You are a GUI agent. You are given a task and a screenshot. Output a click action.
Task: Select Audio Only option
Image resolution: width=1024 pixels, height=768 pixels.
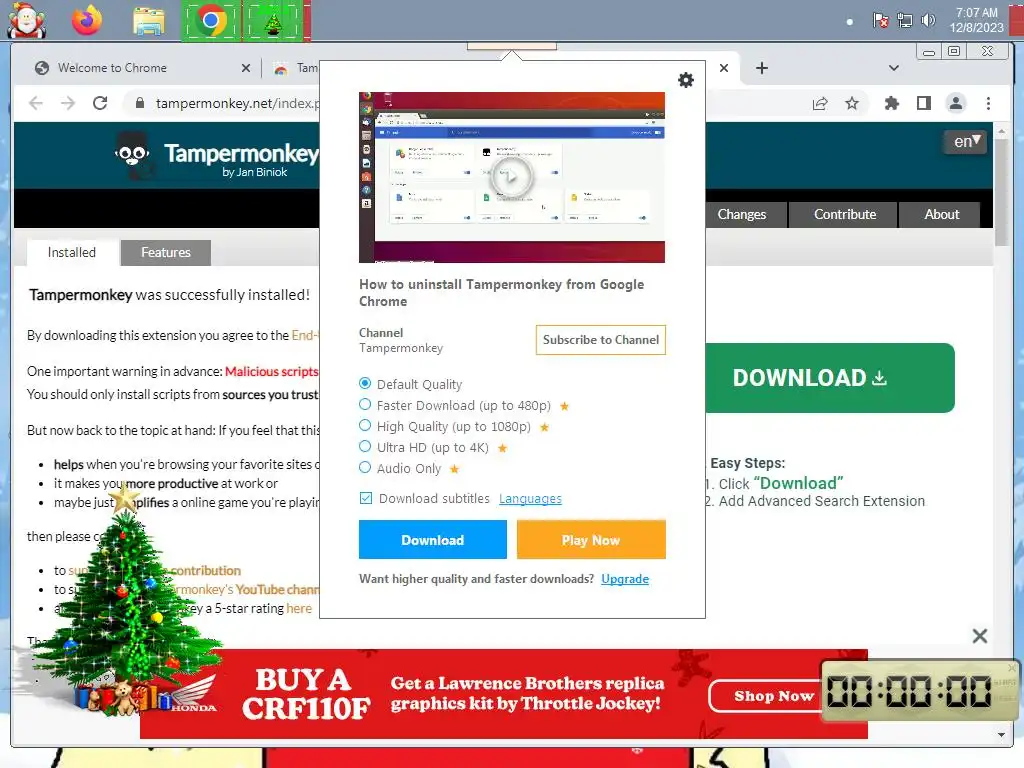click(365, 468)
